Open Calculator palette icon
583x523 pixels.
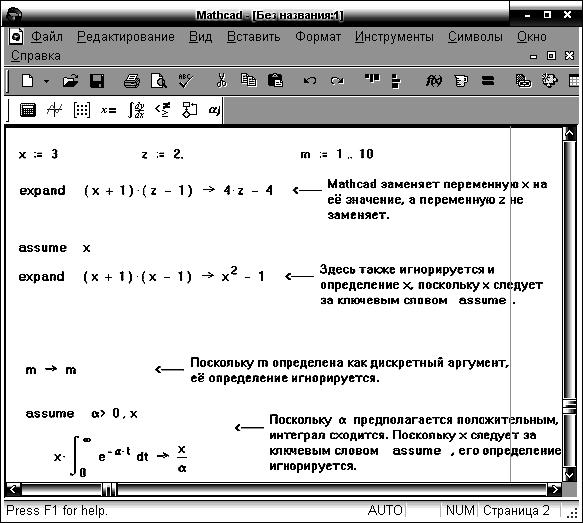coord(28,110)
